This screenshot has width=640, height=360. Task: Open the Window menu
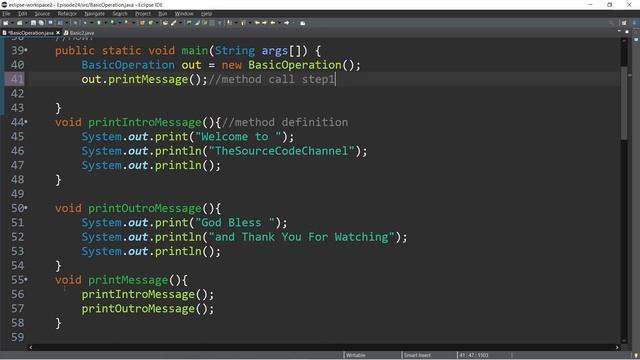(184, 13)
